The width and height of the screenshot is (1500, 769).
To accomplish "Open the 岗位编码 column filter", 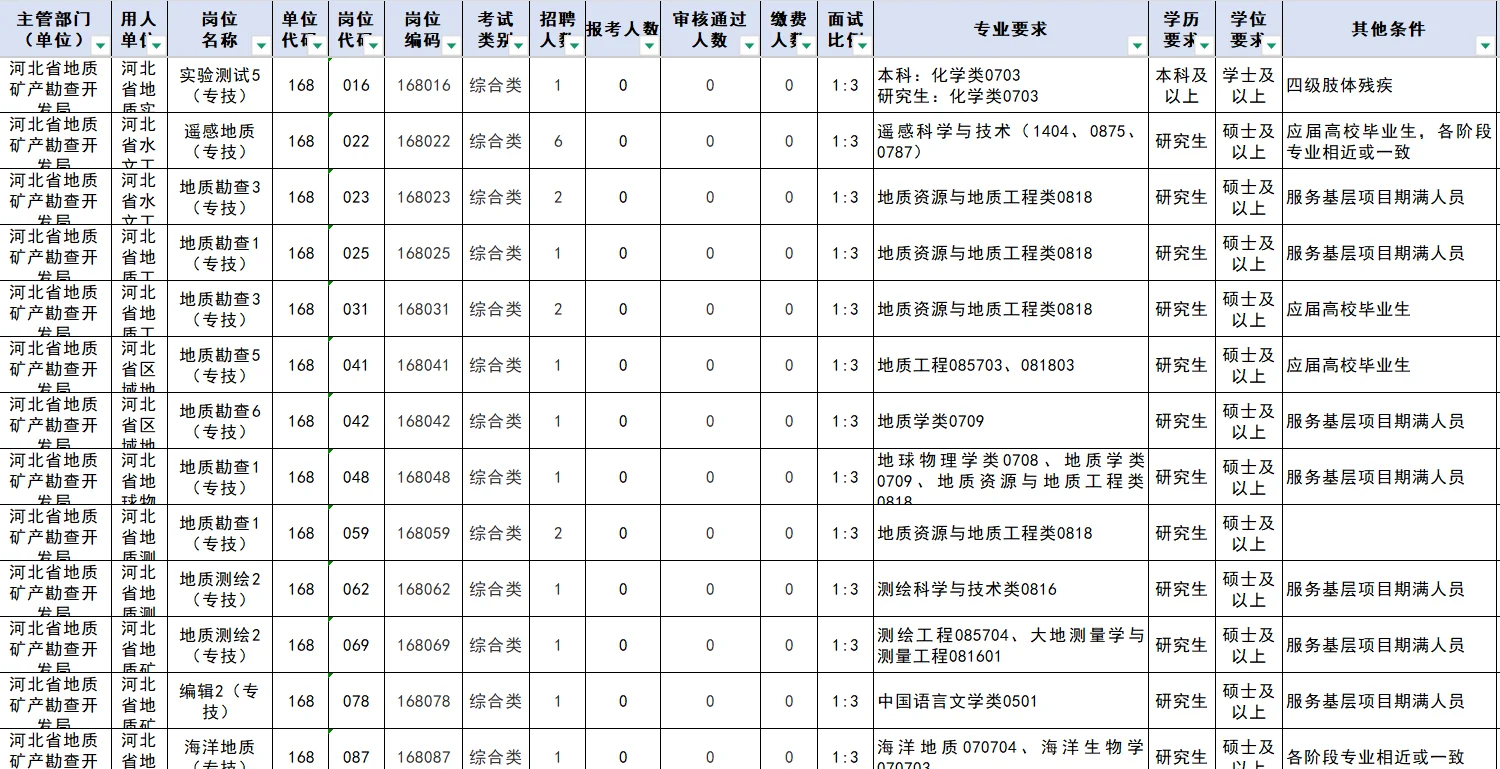I will (449, 44).
